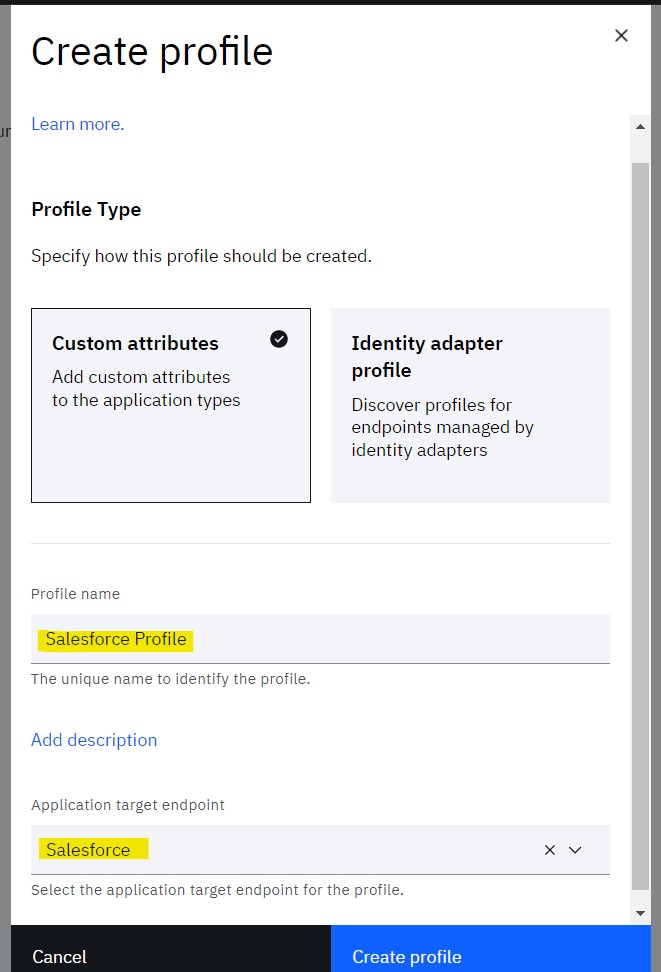Clear the Salesforce endpoint selection
The width and height of the screenshot is (661, 972).
click(549, 850)
